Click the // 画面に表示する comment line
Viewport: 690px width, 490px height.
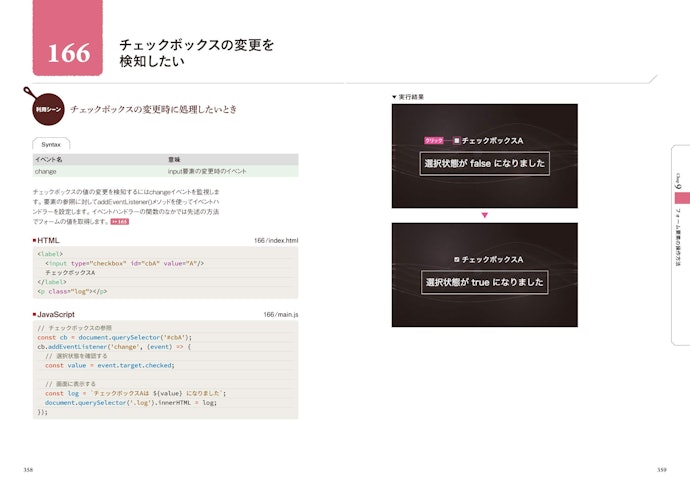[70, 384]
